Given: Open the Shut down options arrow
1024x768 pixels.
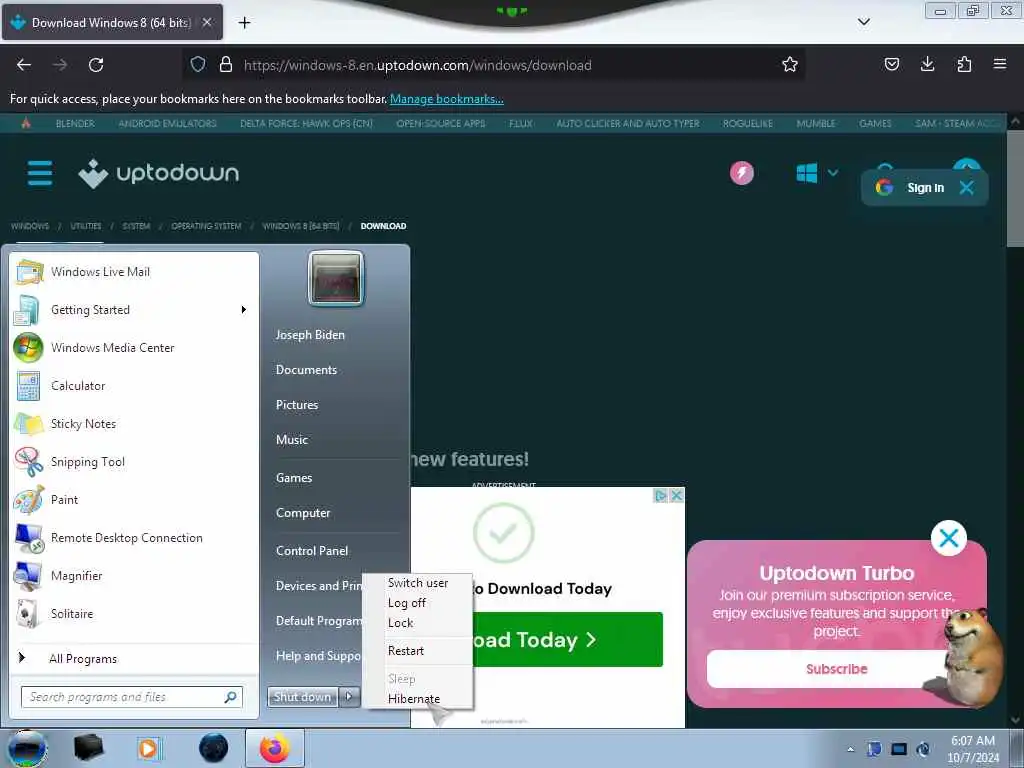Looking at the screenshot, I should [x=349, y=697].
